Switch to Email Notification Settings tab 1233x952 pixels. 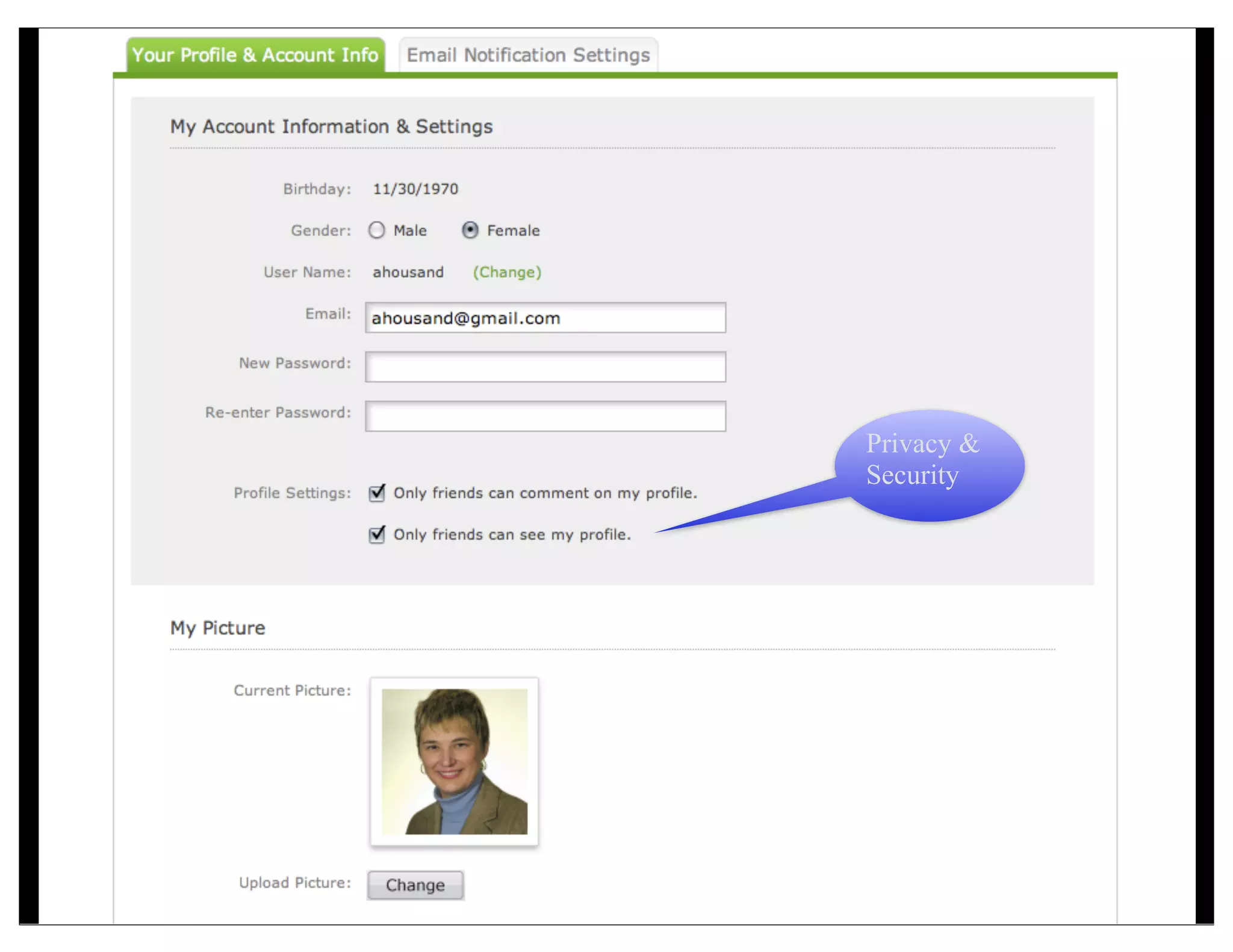tap(528, 55)
